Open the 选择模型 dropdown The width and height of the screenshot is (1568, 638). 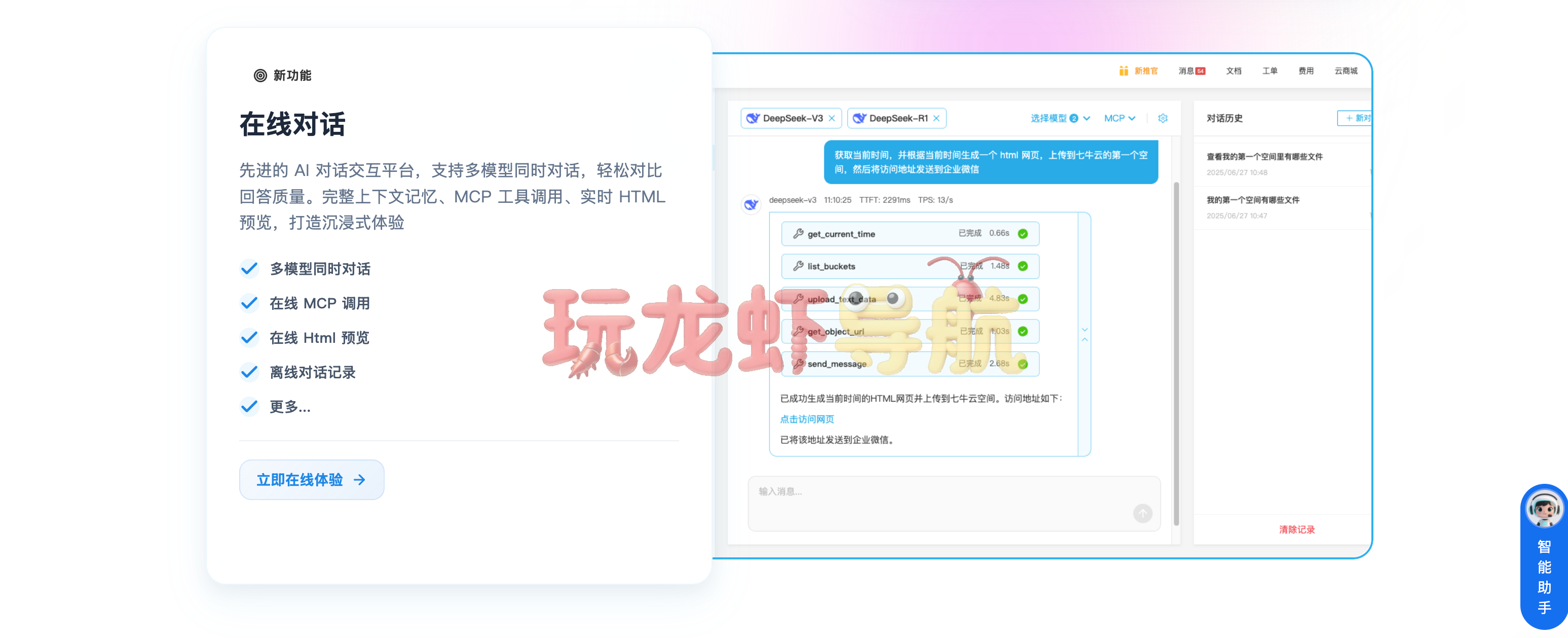pyautogui.click(x=1060, y=118)
